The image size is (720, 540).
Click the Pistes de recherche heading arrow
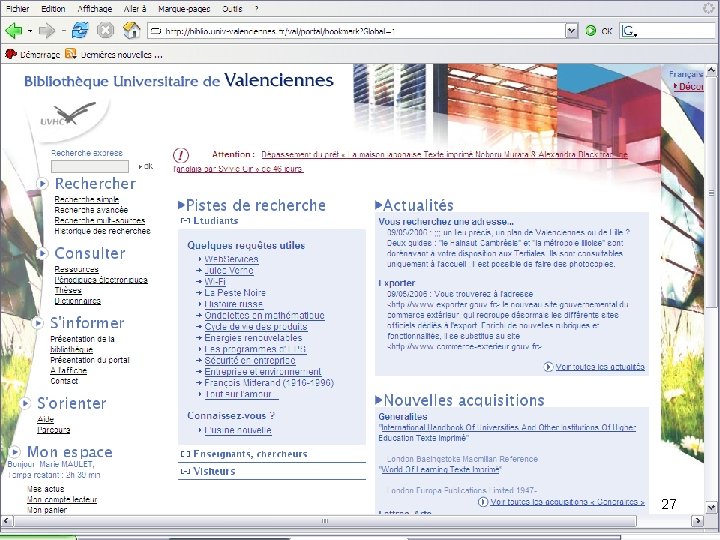[x=181, y=205]
